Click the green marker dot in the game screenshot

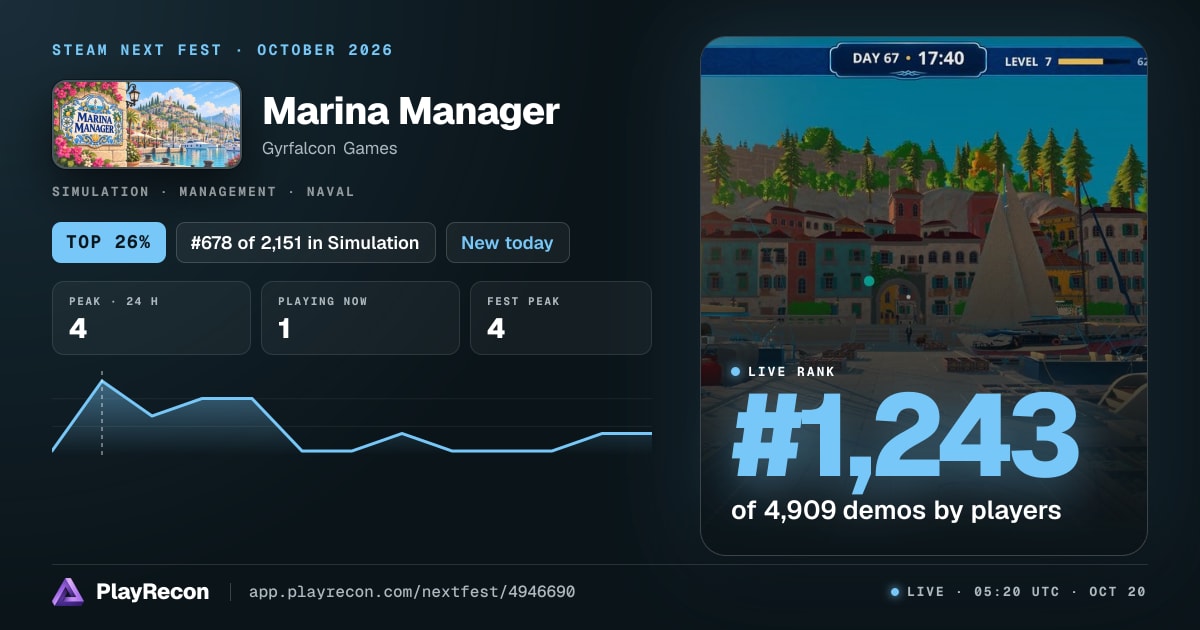[869, 281]
